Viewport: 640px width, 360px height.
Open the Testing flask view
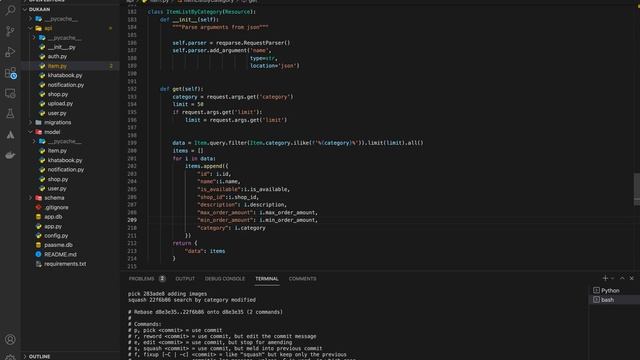pos(10,114)
